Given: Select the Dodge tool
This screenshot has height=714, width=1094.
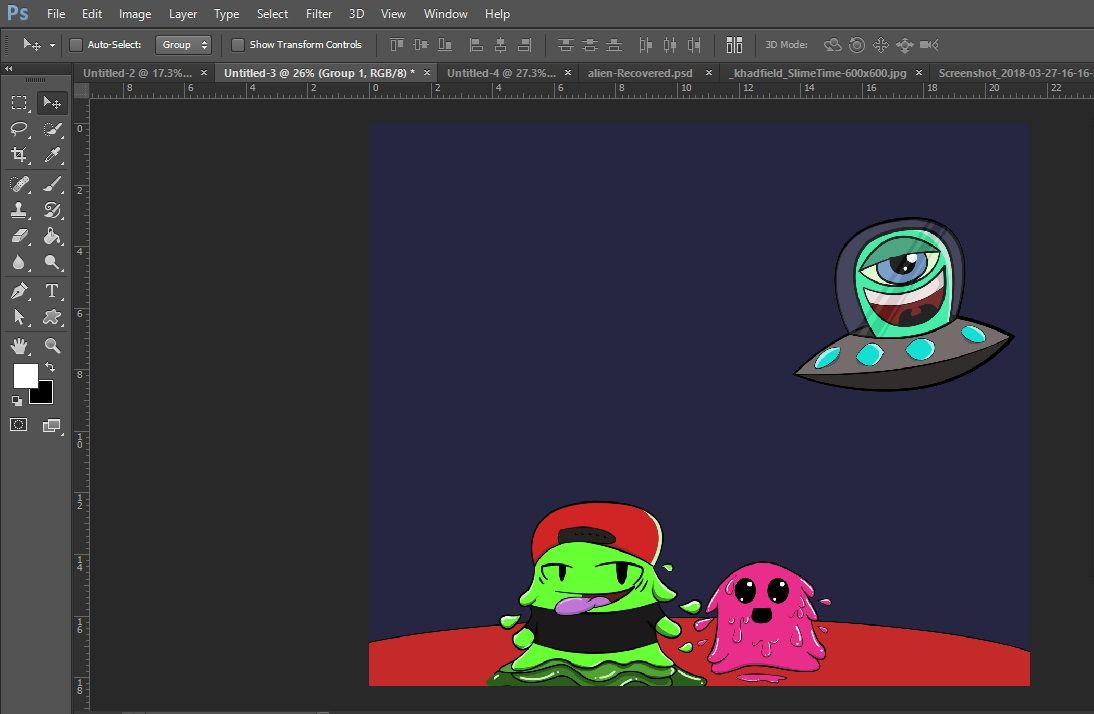Looking at the screenshot, I should (x=52, y=262).
